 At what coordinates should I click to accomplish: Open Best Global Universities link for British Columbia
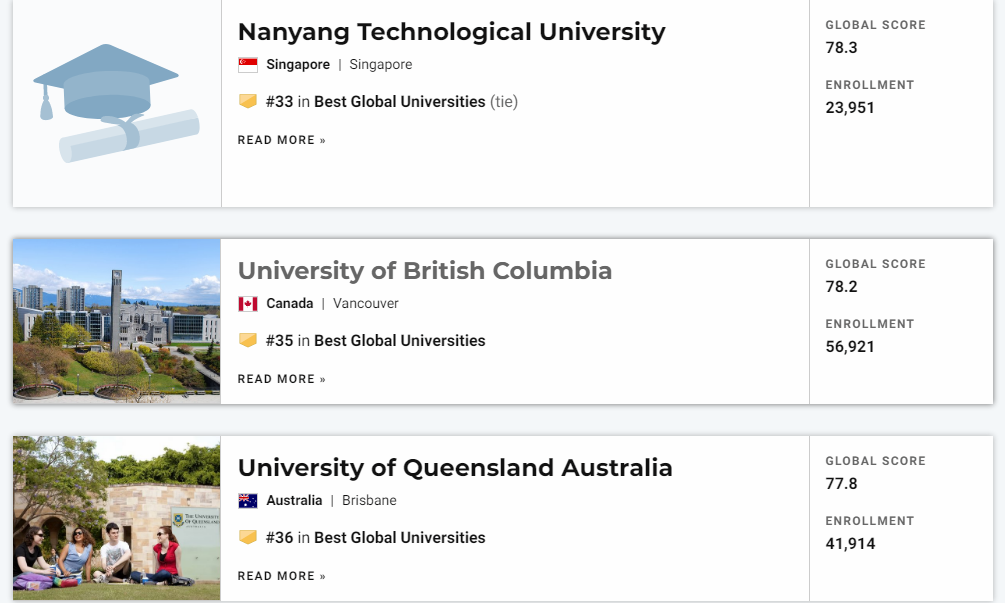coord(399,341)
